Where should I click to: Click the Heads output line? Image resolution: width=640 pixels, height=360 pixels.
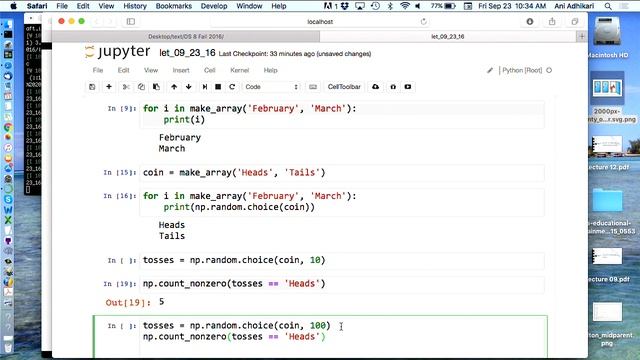click(172, 225)
